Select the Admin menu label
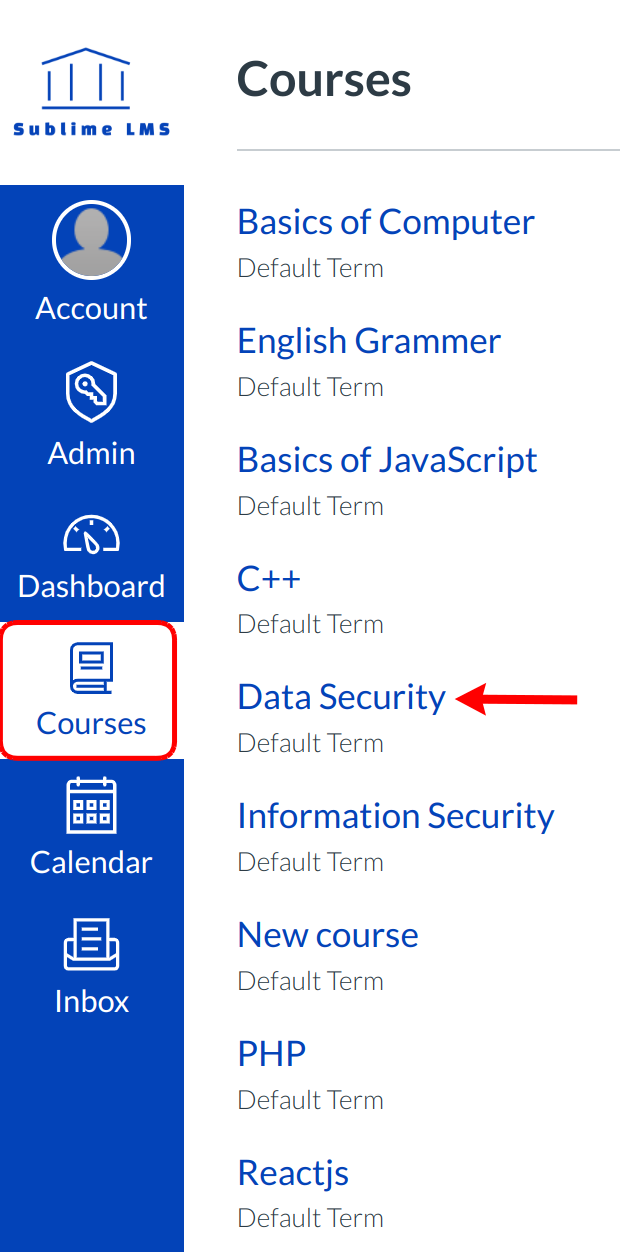The width and height of the screenshot is (620, 1252). pyautogui.click(x=91, y=453)
